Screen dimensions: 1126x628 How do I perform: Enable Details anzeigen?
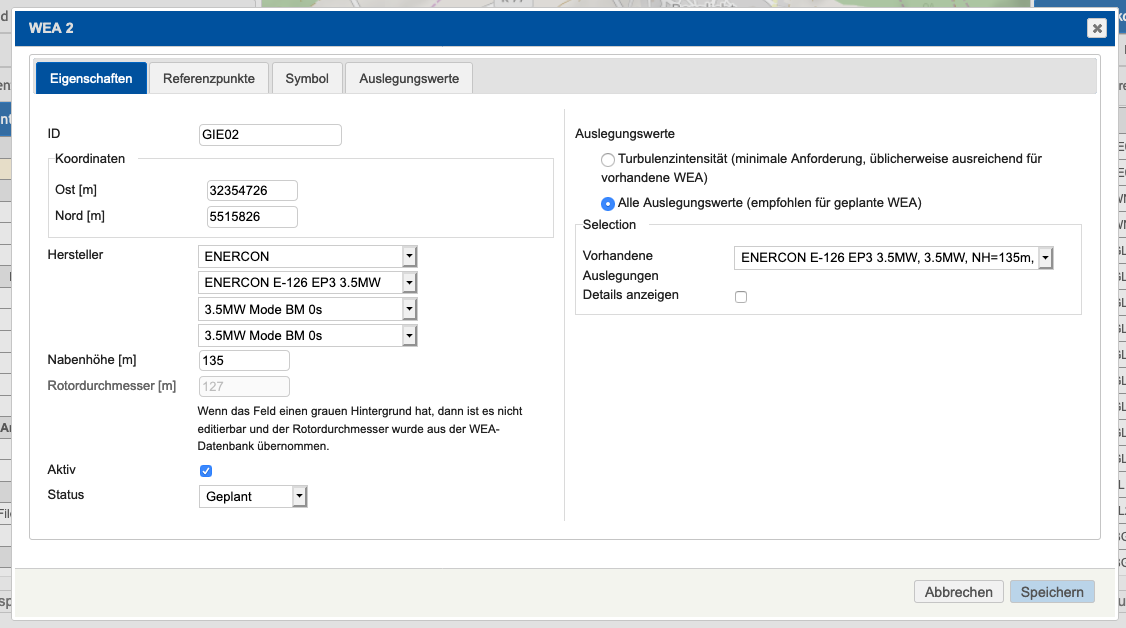pos(741,296)
